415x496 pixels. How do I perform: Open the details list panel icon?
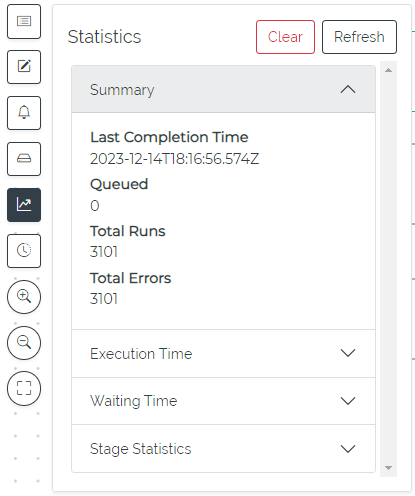click(x=24, y=21)
